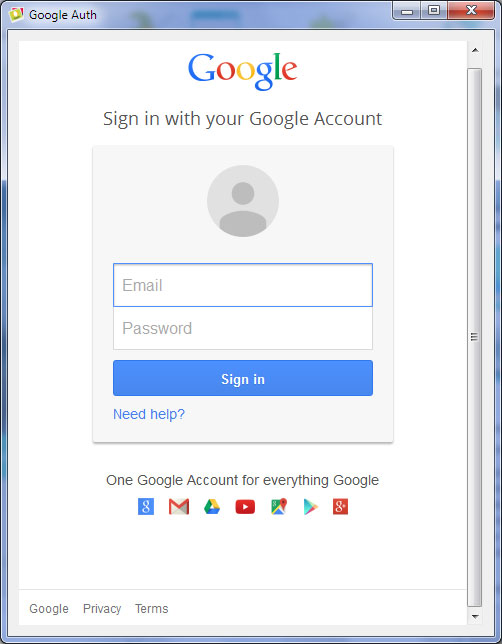Focus the Password input field
Image resolution: width=502 pixels, height=644 pixels.
tap(243, 328)
